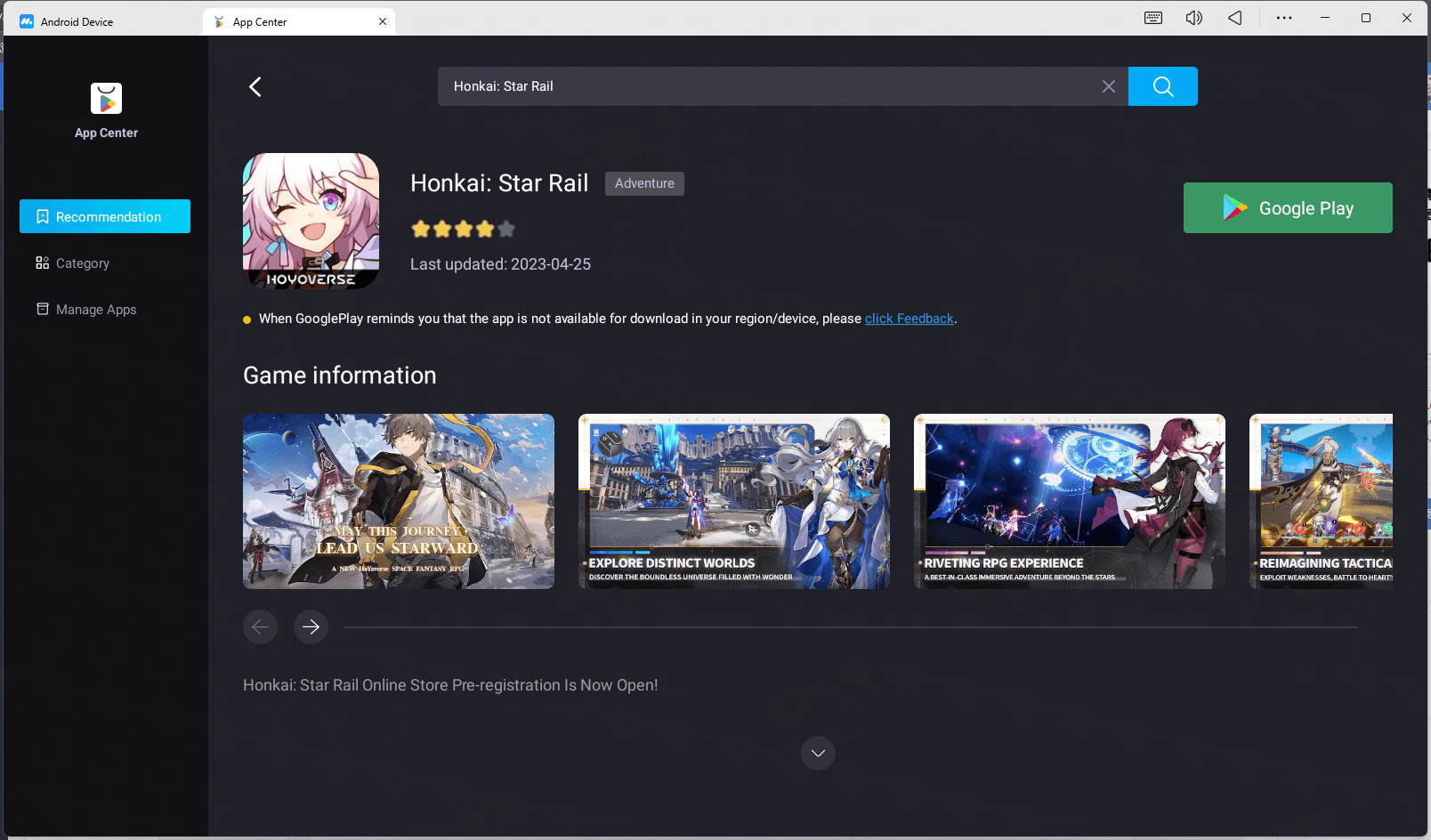Click the next screenshot arrow button

pos(311,627)
